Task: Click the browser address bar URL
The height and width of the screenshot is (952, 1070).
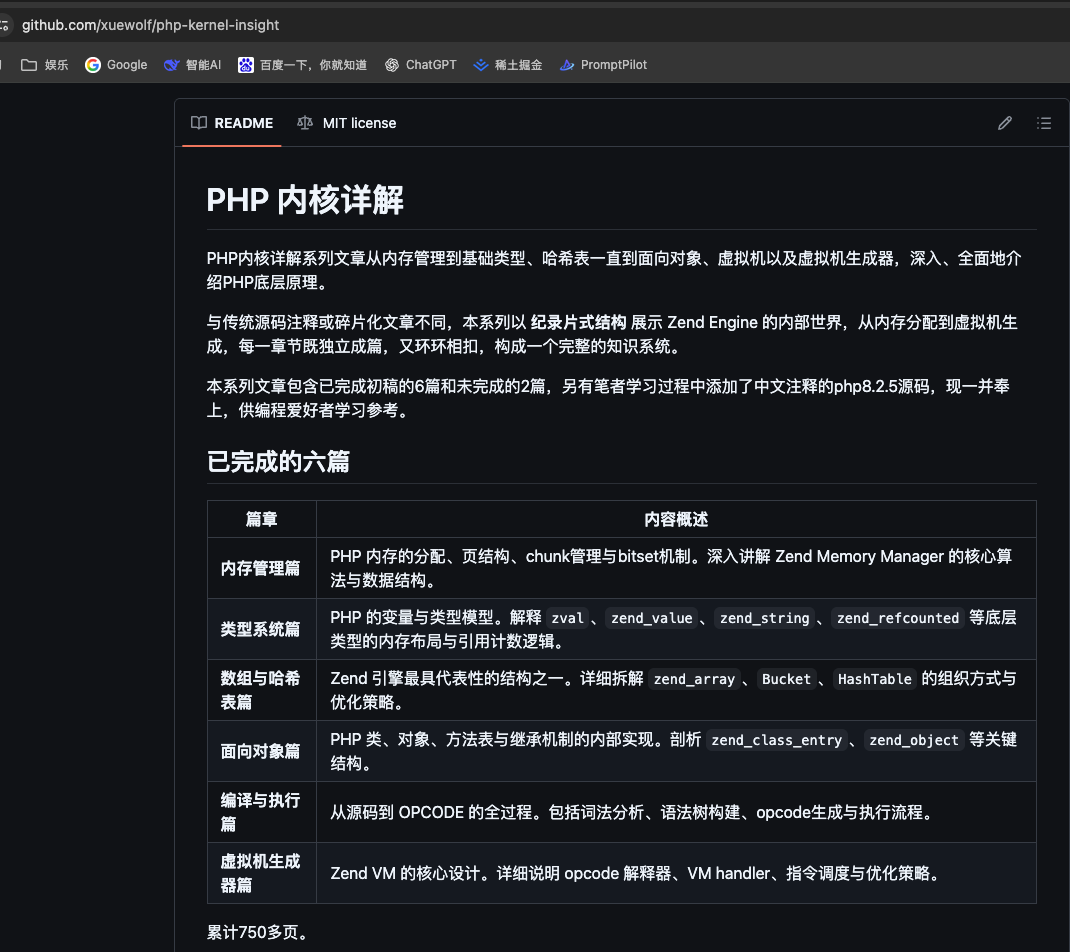Action: point(150,24)
